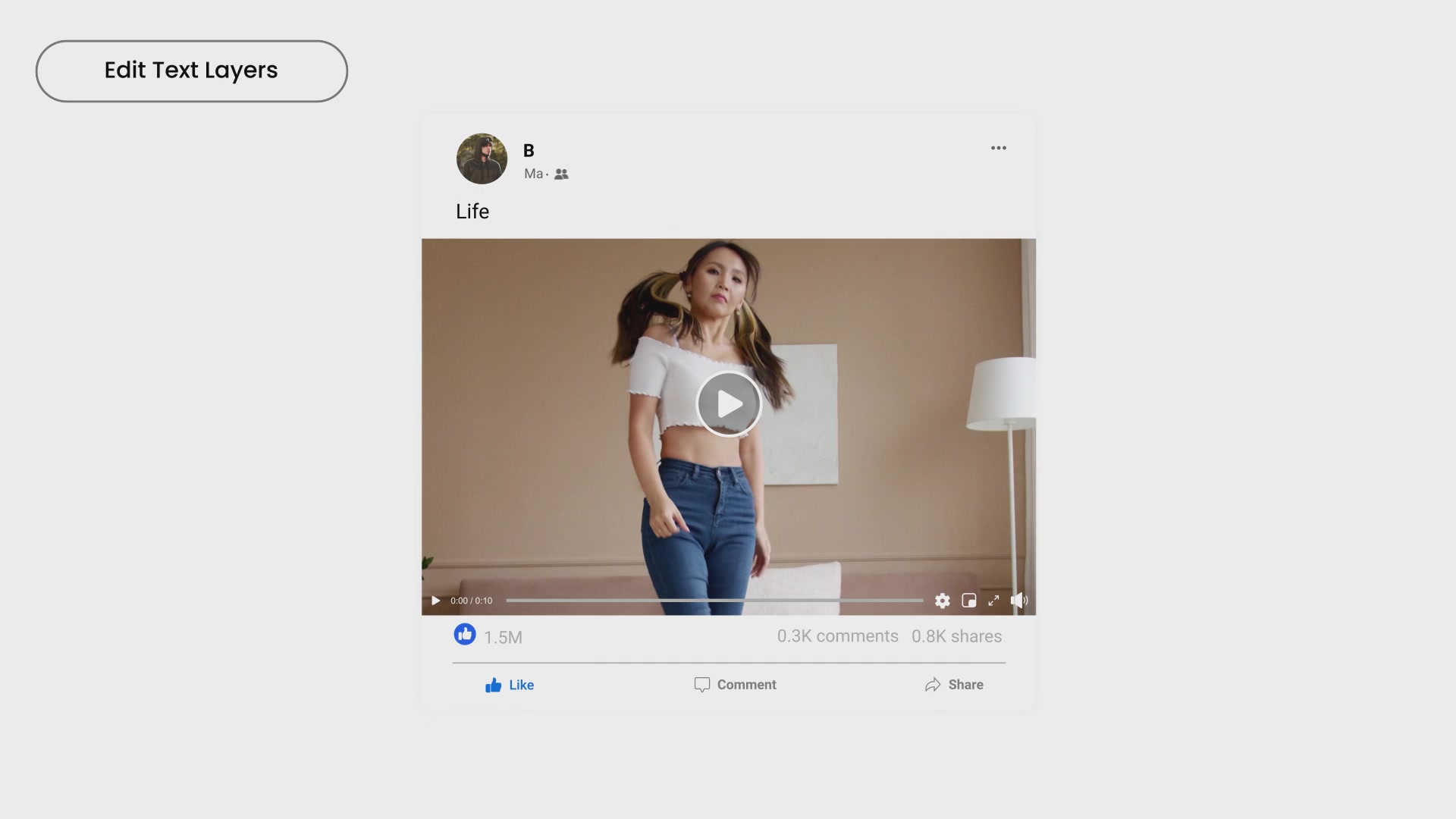Mute the video volume speaker icon
The width and height of the screenshot is (1456, 819).
[1018, 601]
